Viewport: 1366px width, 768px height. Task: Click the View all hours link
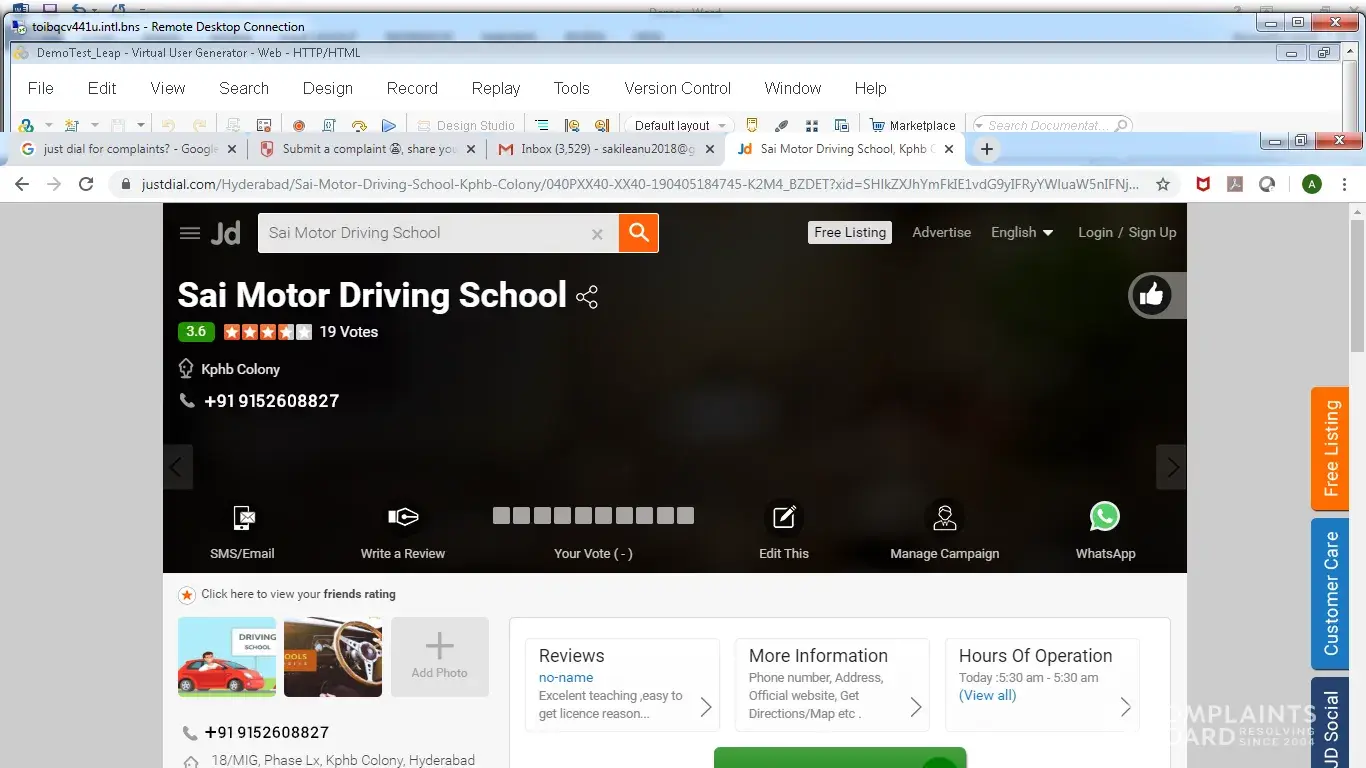(x=987, y=695)
